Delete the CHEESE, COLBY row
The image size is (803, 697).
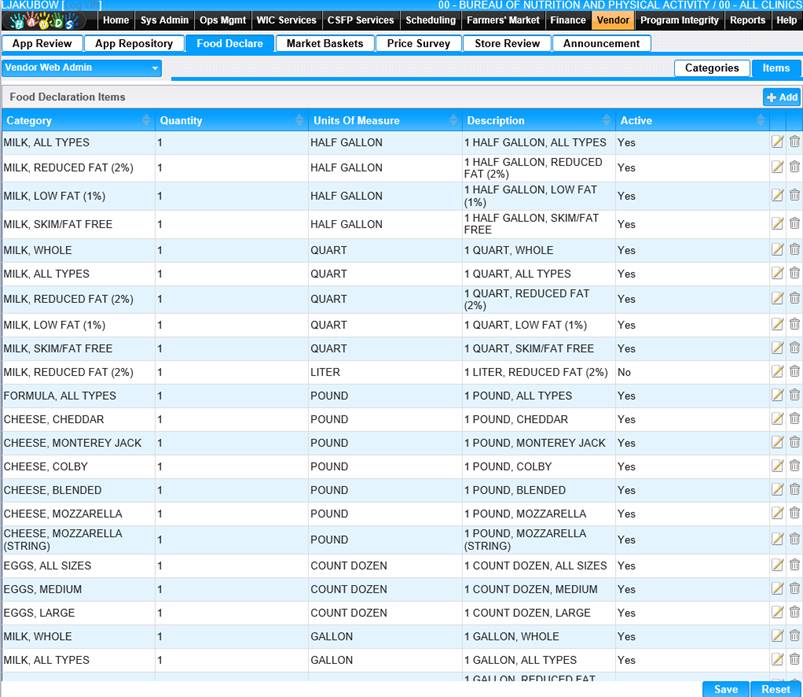pos(794,466)
